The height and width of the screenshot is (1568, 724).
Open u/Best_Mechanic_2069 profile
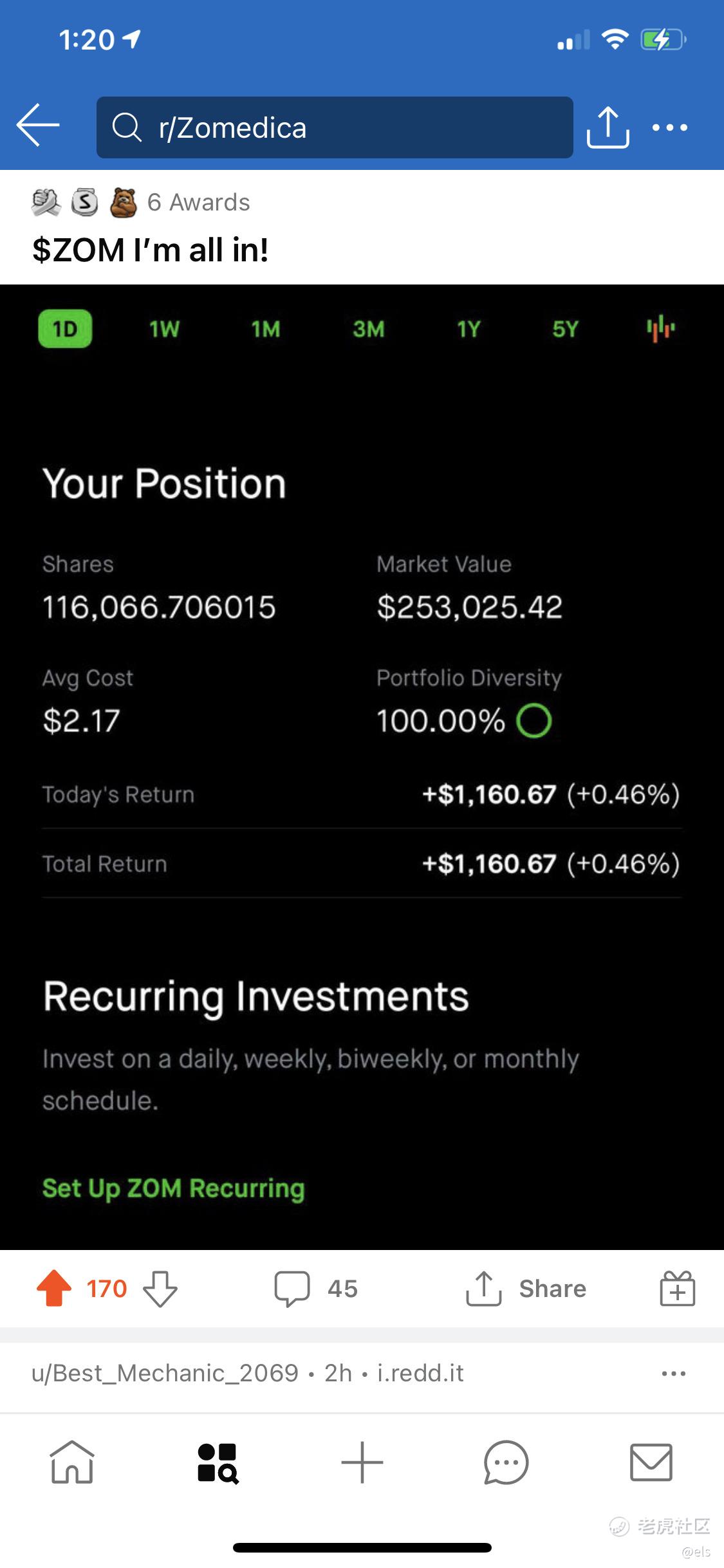tap(165, 1374)
